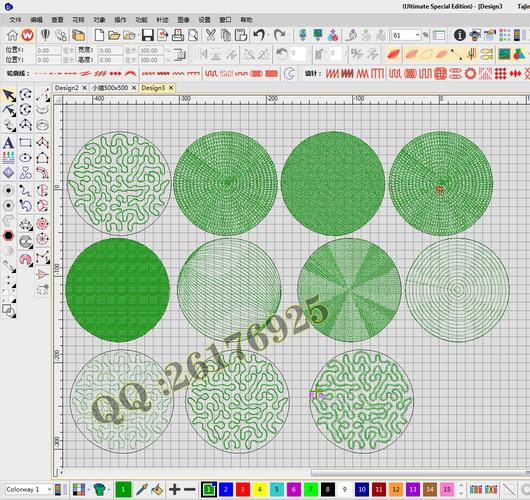
Task: Select the pink horseshoe shape tool
Action: [x=25, y=259]
